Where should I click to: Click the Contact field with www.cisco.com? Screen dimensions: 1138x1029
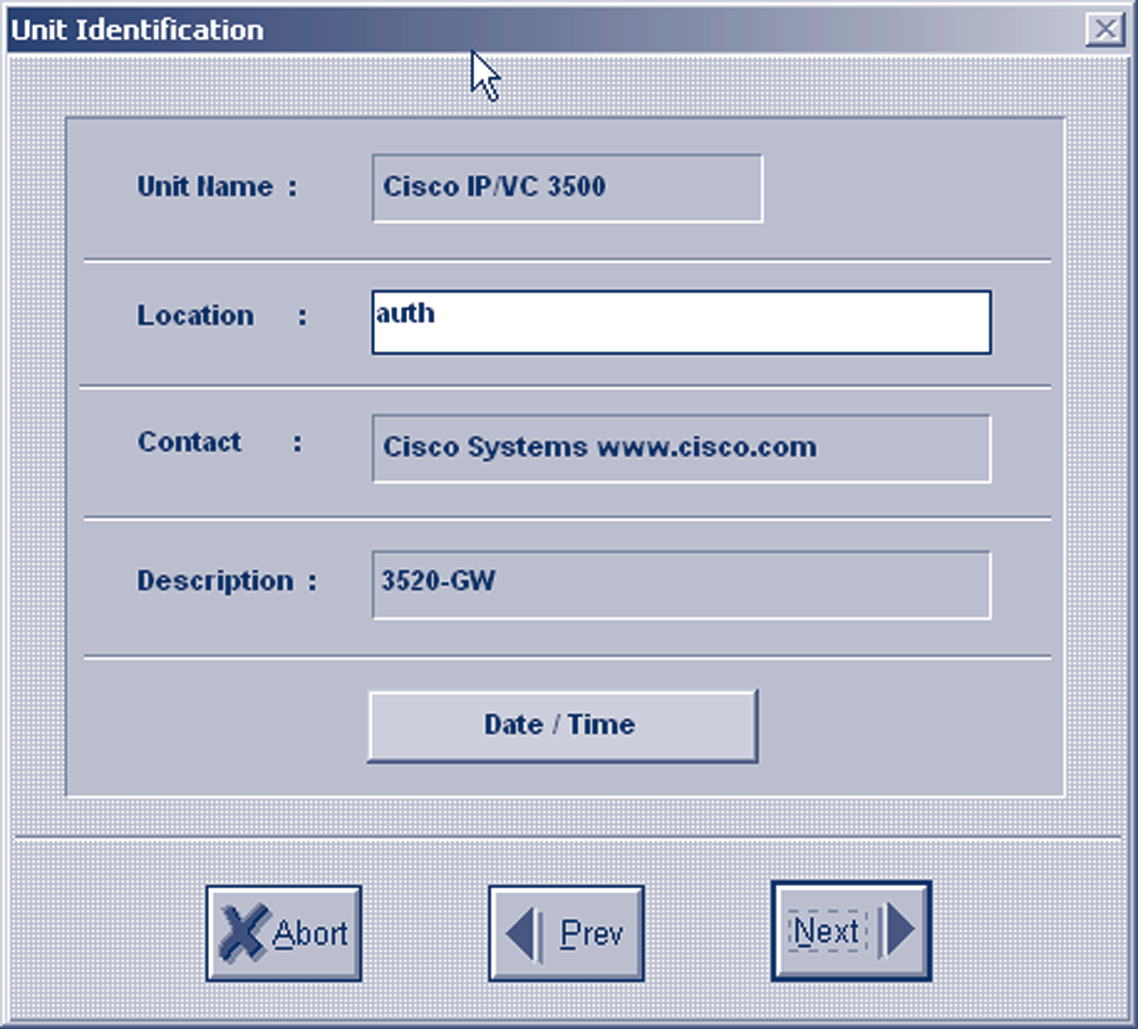pyautogui.click(x=680, y=447)
